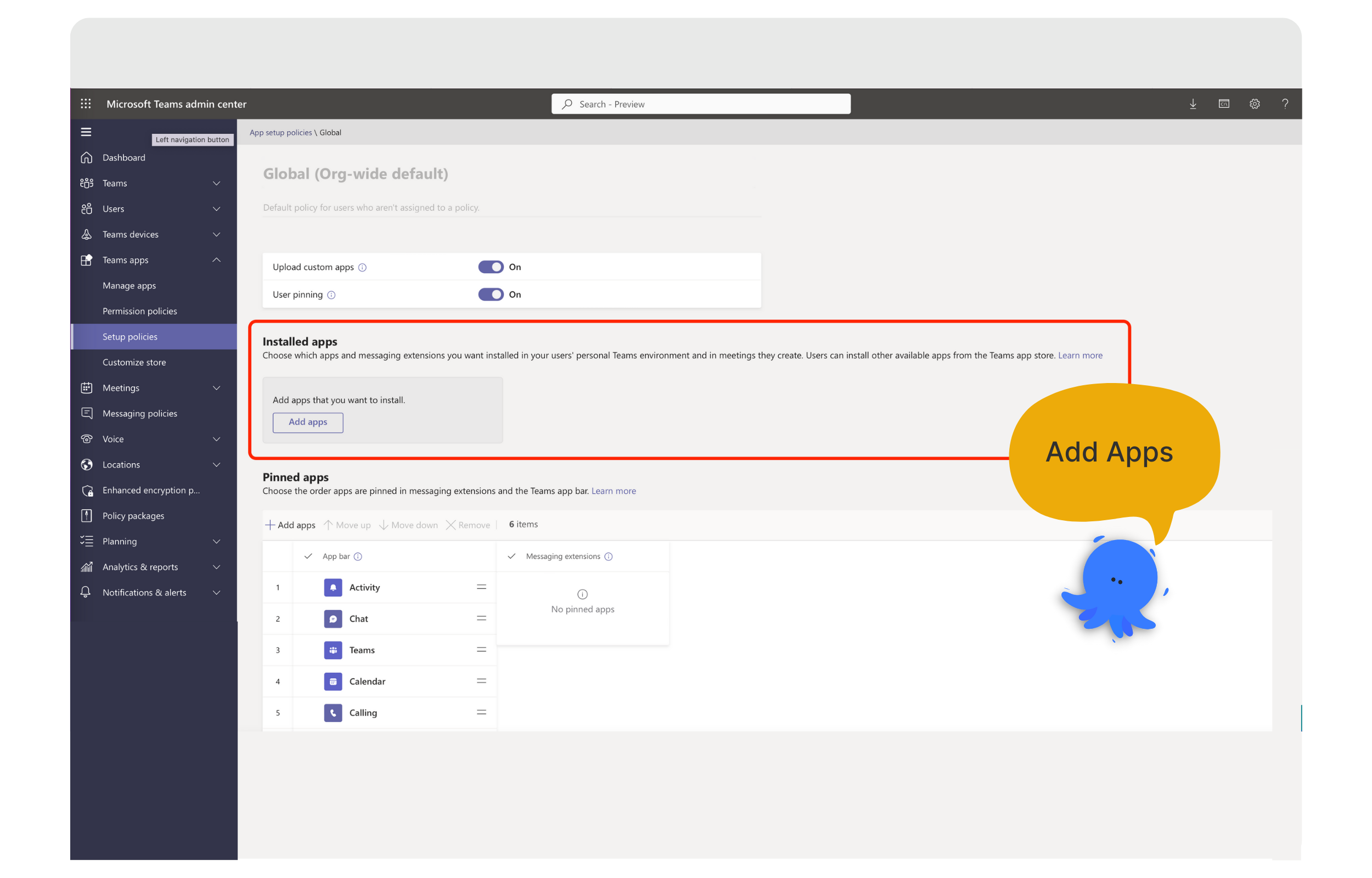
Task: Click the drag handle on Calendar row
Action: pos(482,681)
